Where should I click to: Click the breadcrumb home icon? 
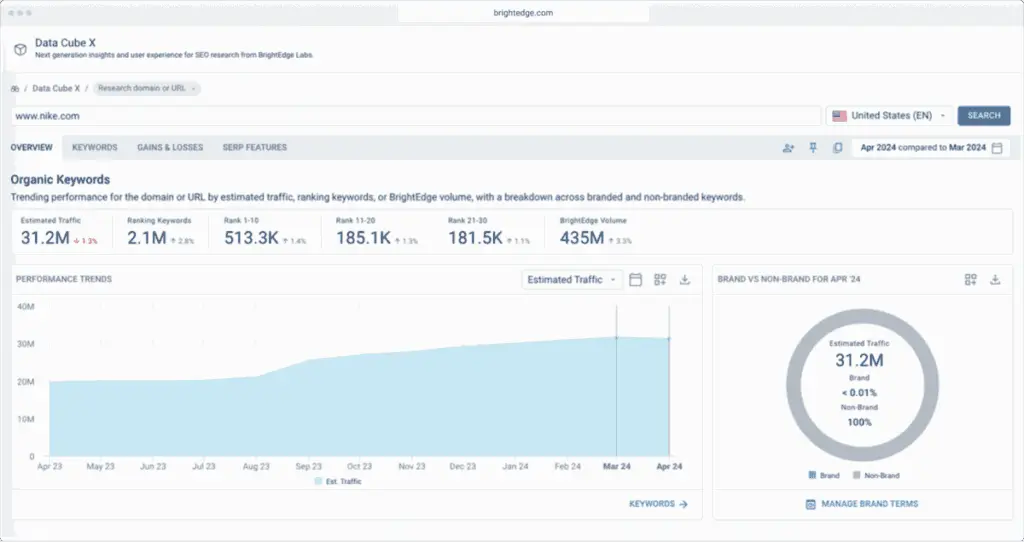(15, 89)
